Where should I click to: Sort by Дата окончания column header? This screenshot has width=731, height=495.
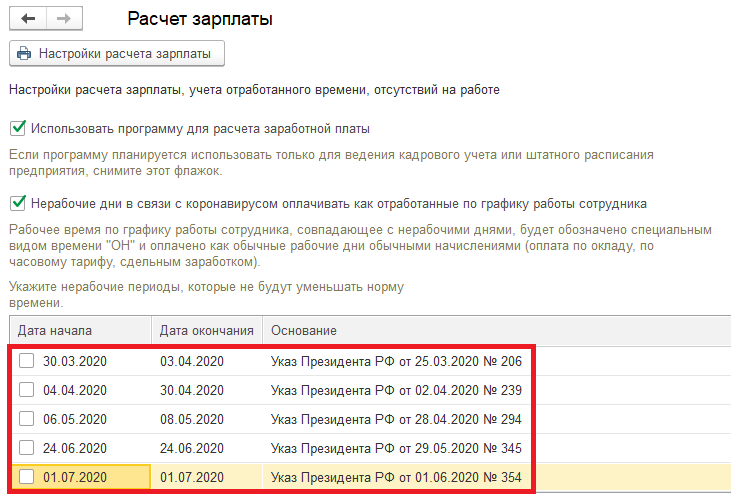click(207, 330)
